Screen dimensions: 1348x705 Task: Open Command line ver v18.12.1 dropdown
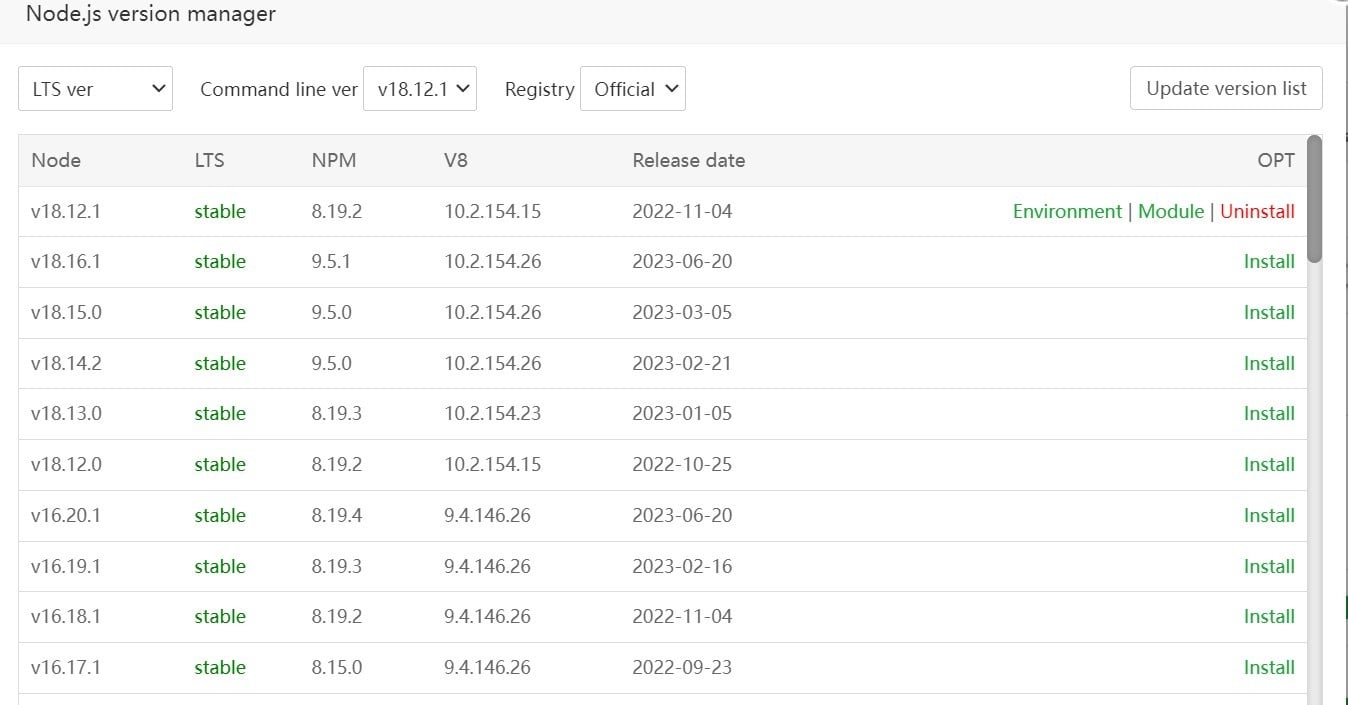point(420,89)
